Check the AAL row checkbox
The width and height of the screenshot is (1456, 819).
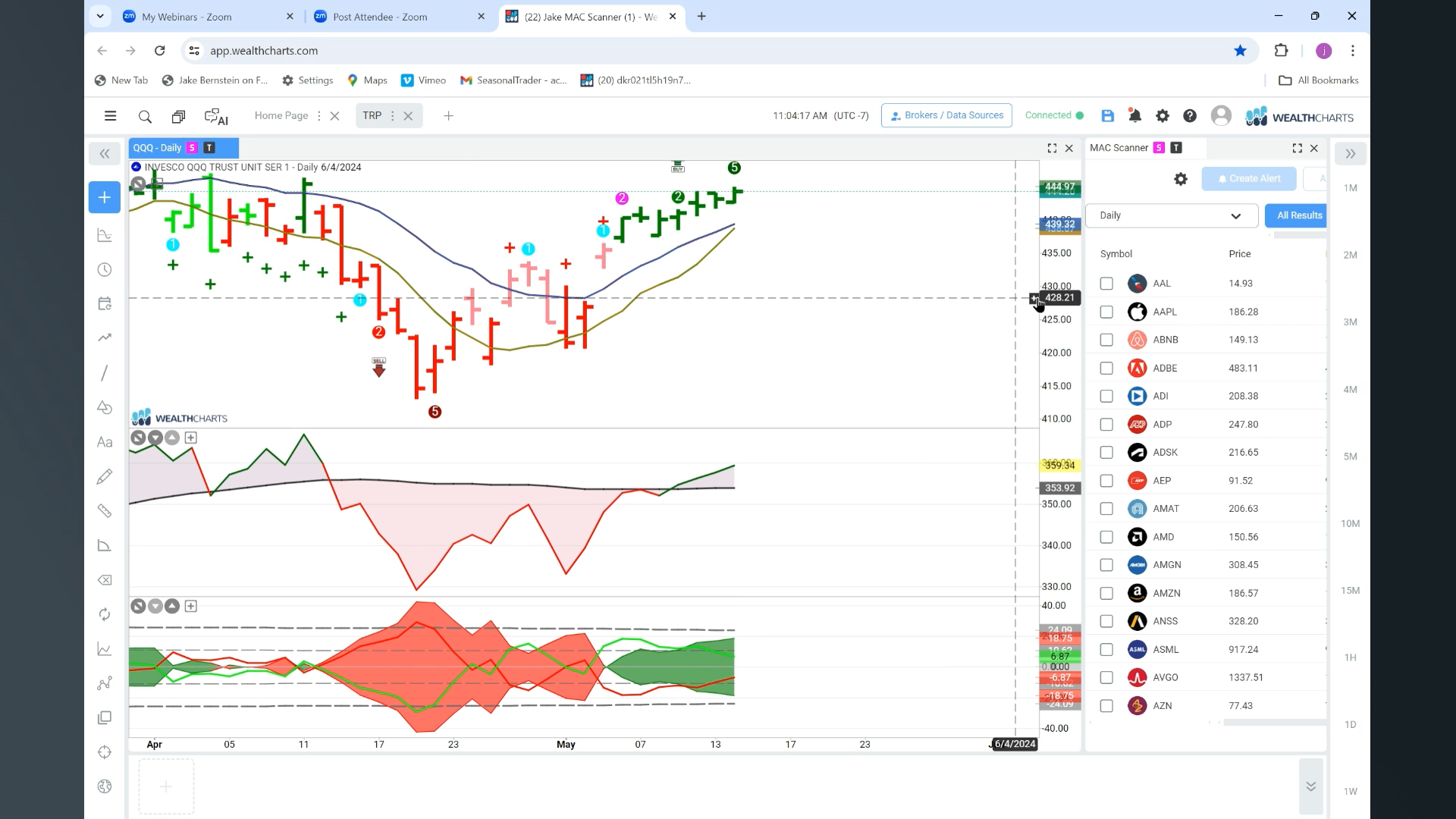tap(1106, 284)
